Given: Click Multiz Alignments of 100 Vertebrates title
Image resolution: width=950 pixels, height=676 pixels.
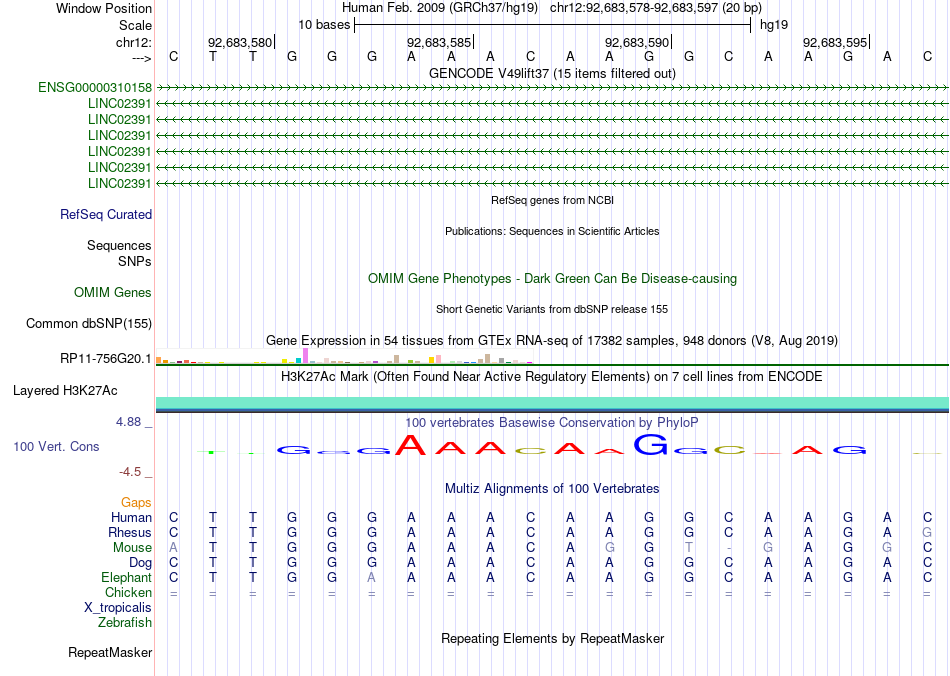Looking at the screenshot, I should click(552, 488).
